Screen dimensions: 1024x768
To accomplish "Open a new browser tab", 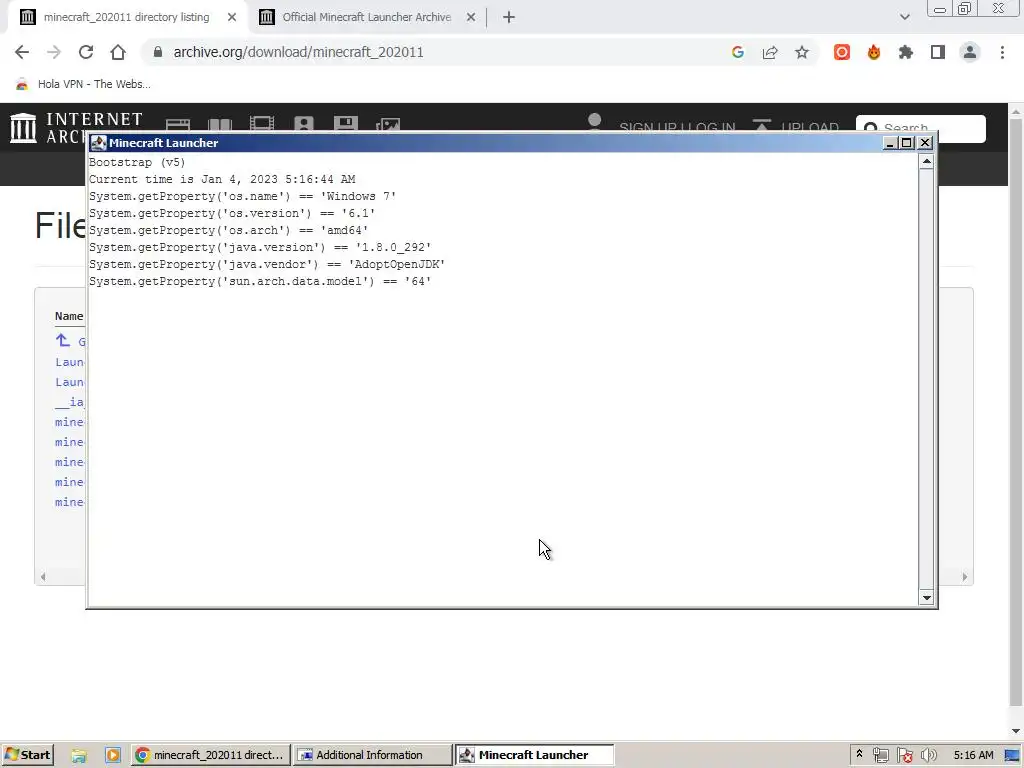I will click(509, 18).
